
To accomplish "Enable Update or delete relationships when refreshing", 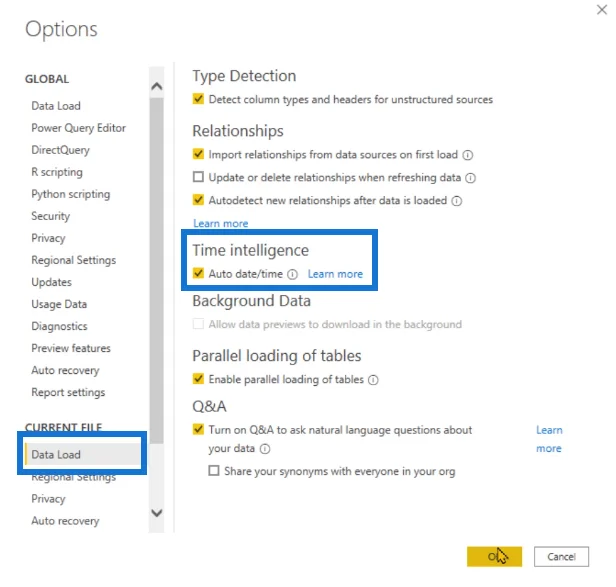I will [198, 177].
